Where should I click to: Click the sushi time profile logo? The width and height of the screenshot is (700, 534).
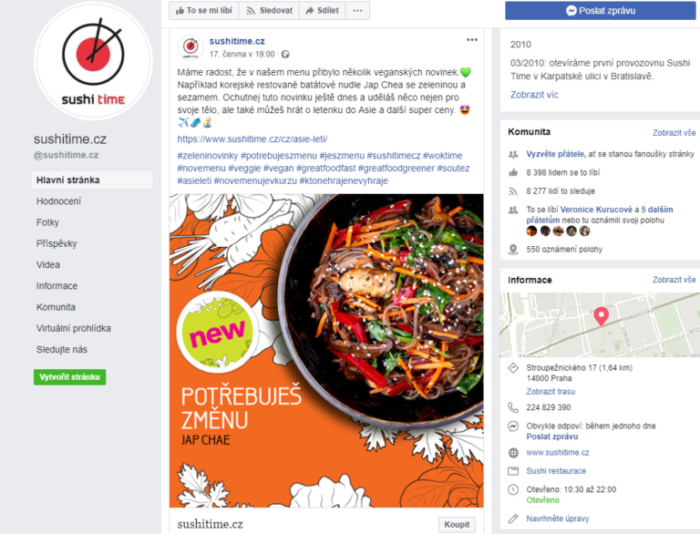(x=93, y=61)
